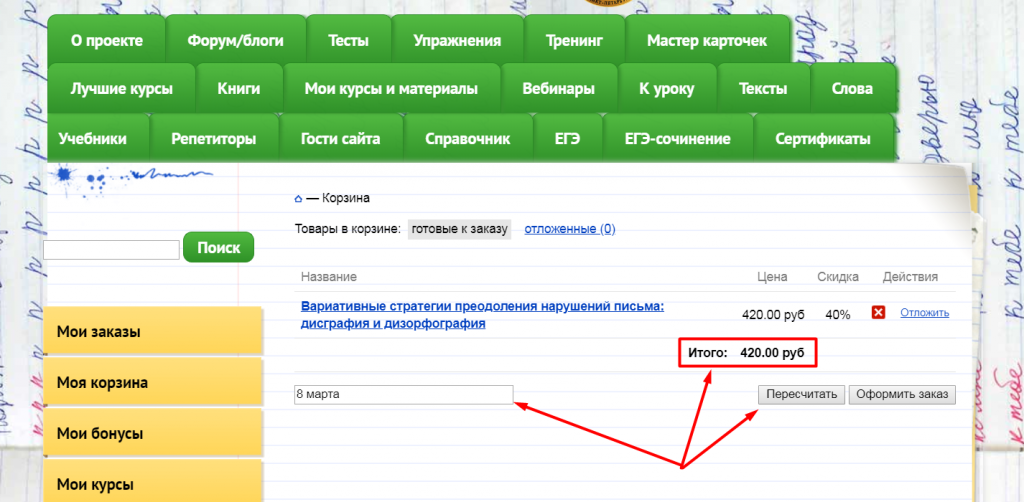The image size is (1024, 502).
Task: Select Мастер карточек in navigation
Action: pos(706,41)
